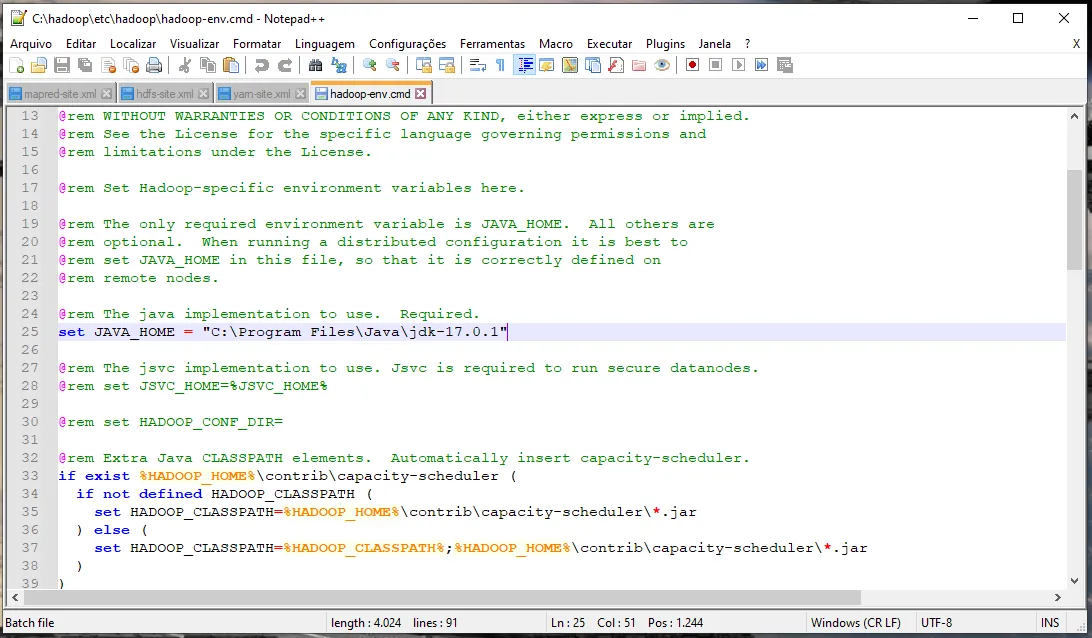Image resolution: width=1092 pixels, height=638 pixels.
Task: Create a new file with toolbar icon
Action: pos(16,66)
